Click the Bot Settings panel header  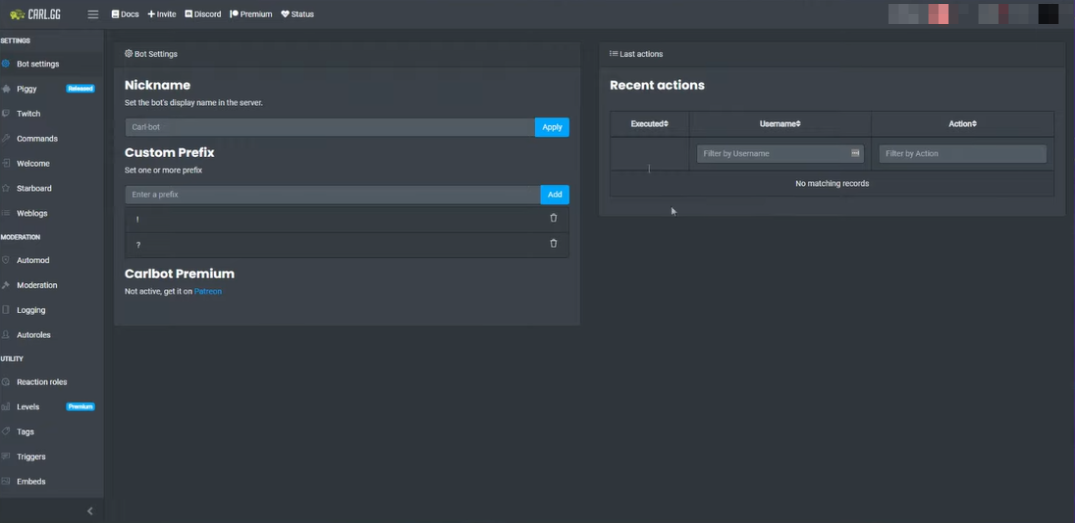[x=347, y=53]
